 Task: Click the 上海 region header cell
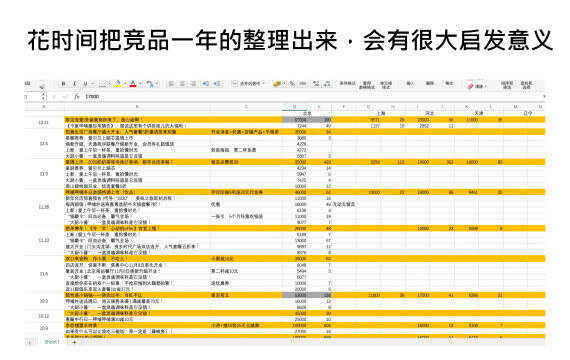click(x=381, y=113)
